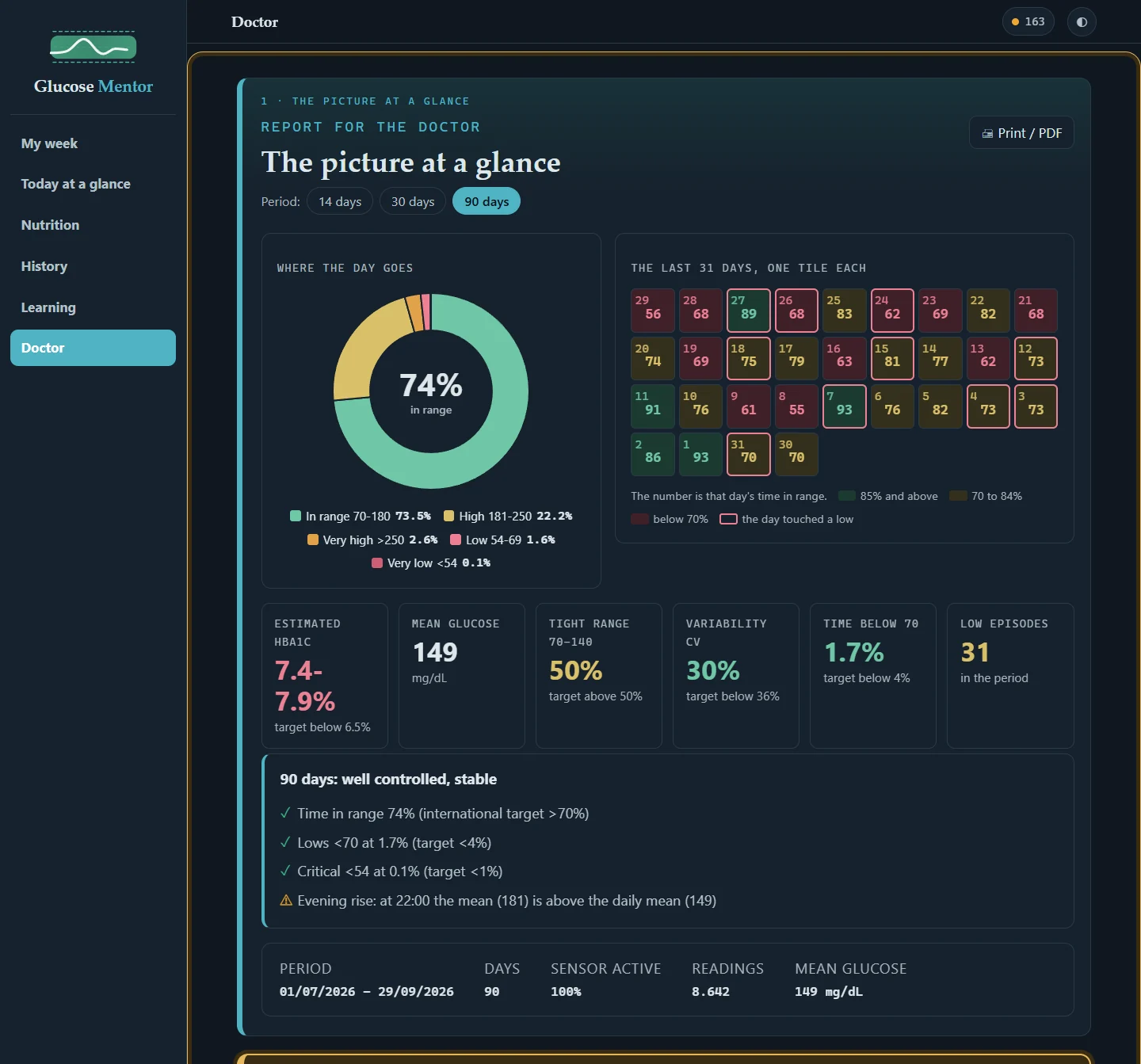This screenshot has width=1141, height=1064.
Task: Open the 163 status badge
Action: (1028, 22)
